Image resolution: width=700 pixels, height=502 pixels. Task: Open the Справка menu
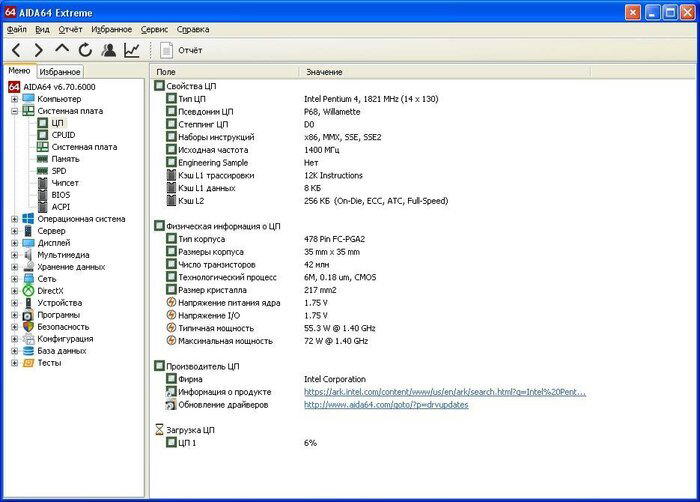[x=193, y=29]
